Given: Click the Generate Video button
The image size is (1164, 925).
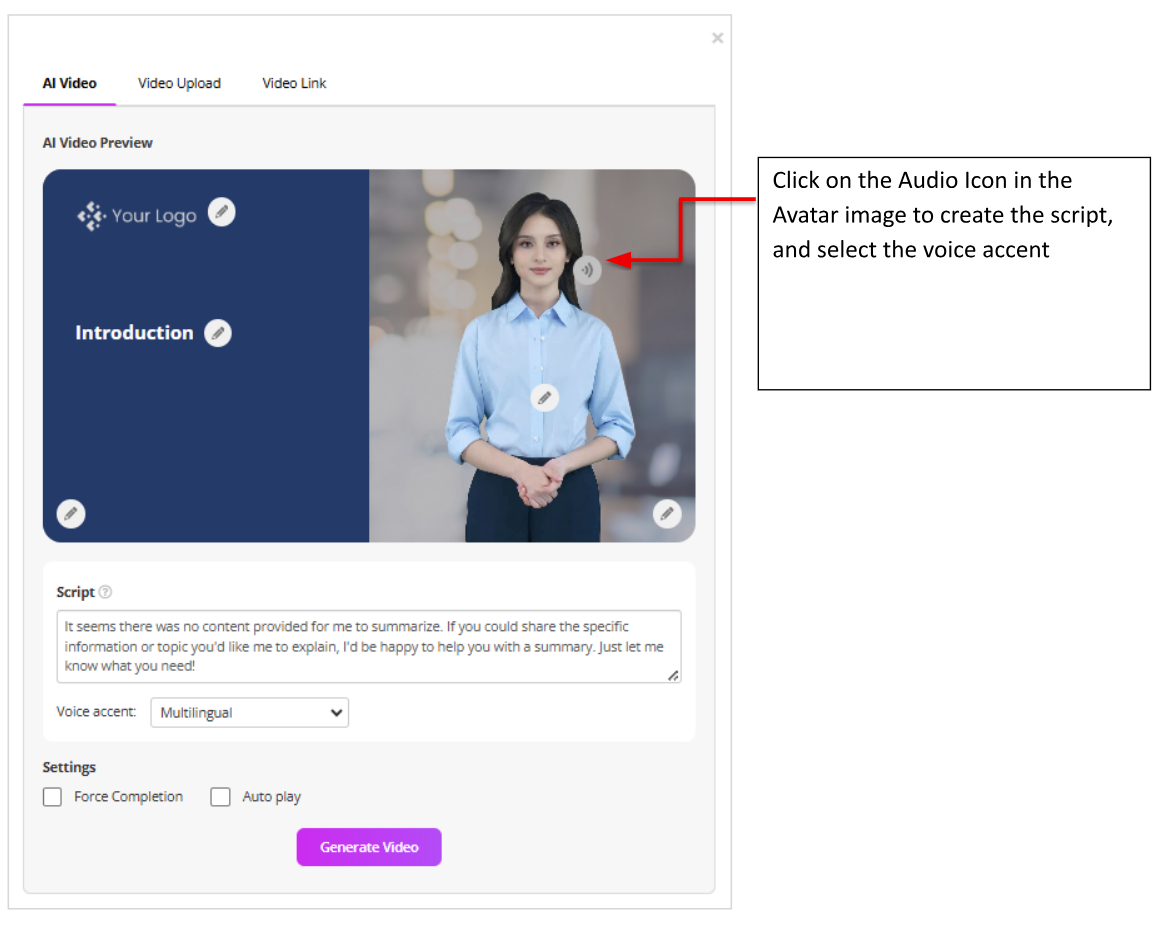Looking at the screenshot, I should point(369,847).
